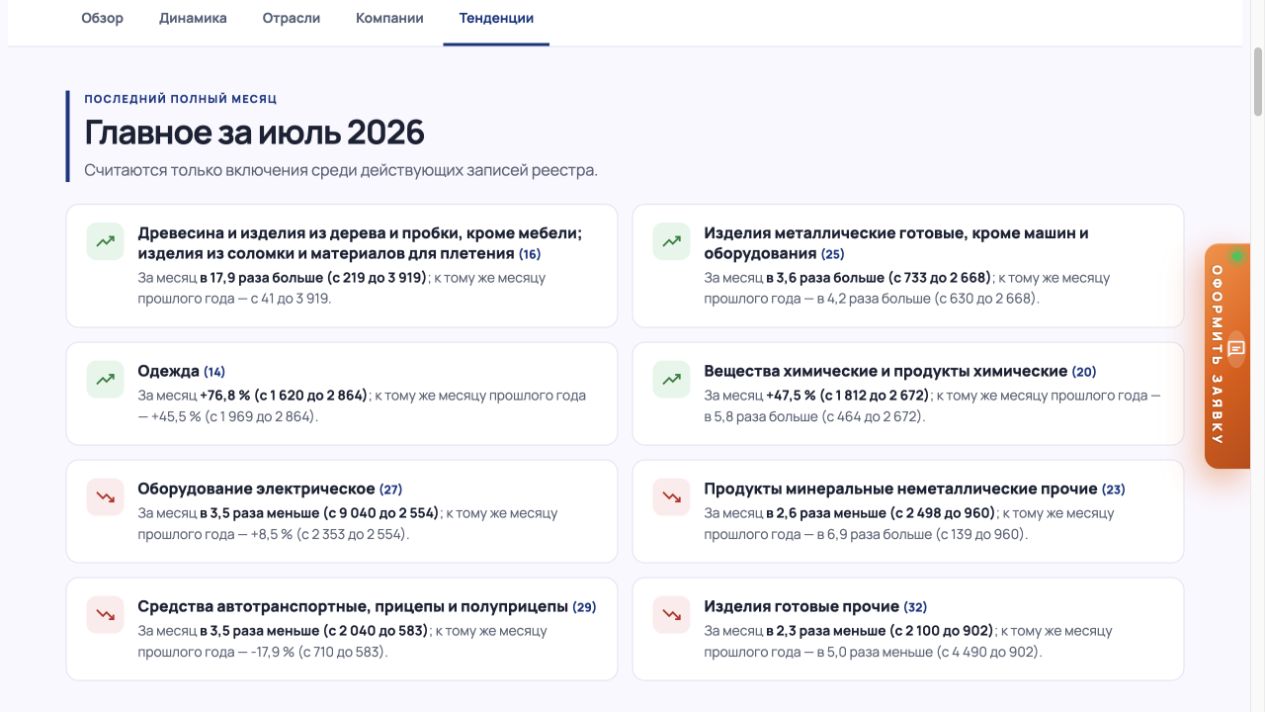This screenshot has width=1265, height=712.
Task: Click the upward trend icon for Древесина card
Action: tap(105, 241)
